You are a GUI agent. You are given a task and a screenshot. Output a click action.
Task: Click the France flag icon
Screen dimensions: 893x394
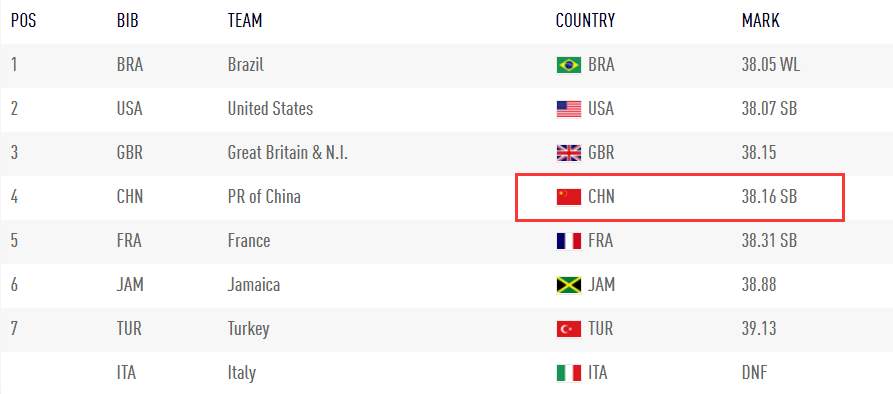(x=568, y=241)
